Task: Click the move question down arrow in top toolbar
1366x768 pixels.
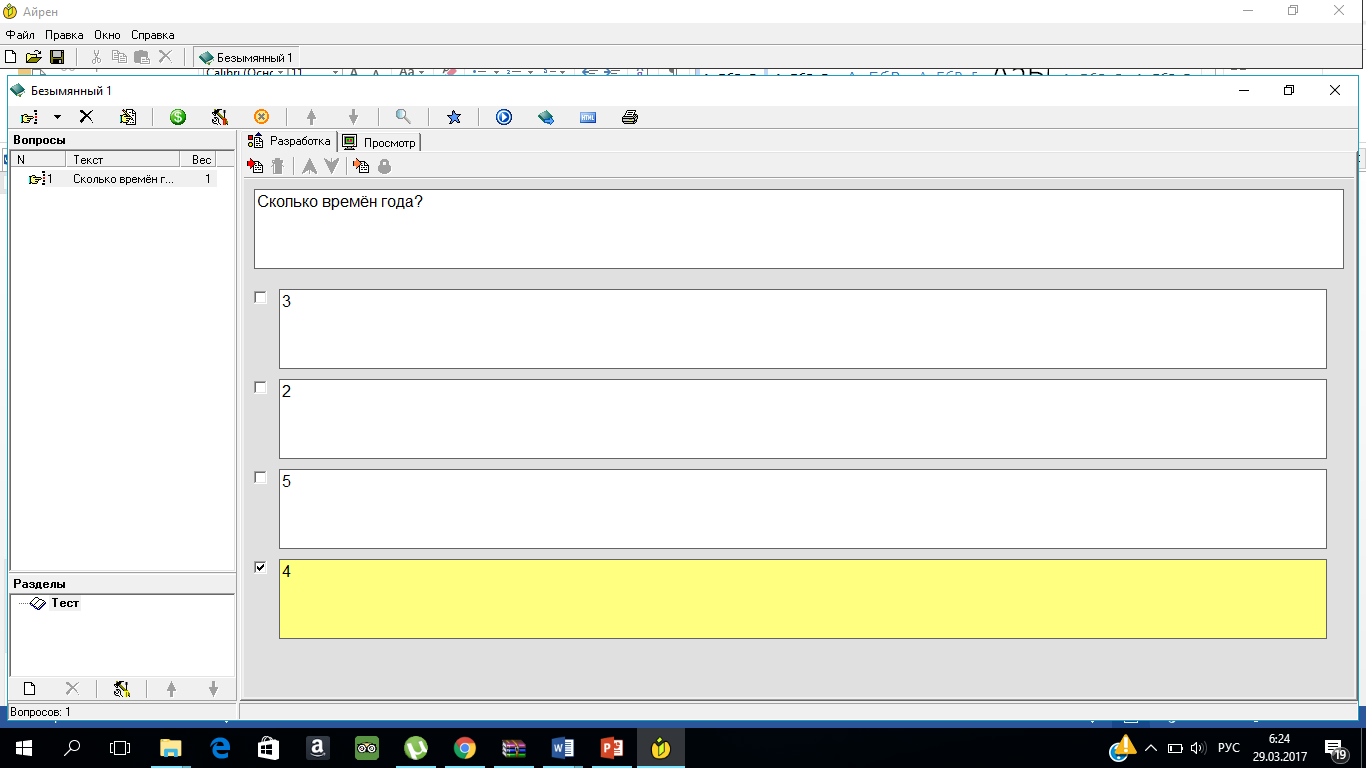Action: click(x=353, y=117)
